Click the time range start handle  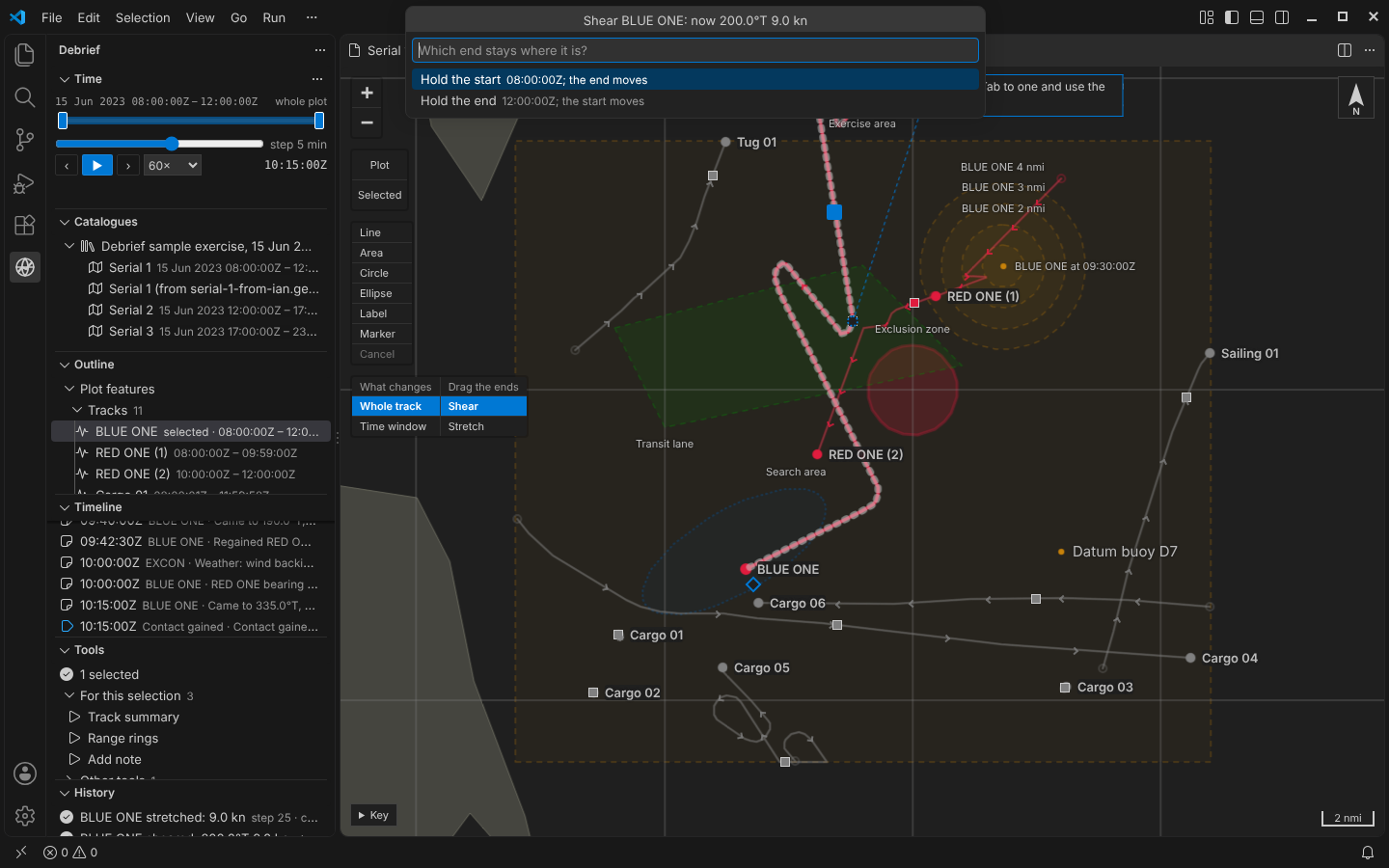coord(63,121)
